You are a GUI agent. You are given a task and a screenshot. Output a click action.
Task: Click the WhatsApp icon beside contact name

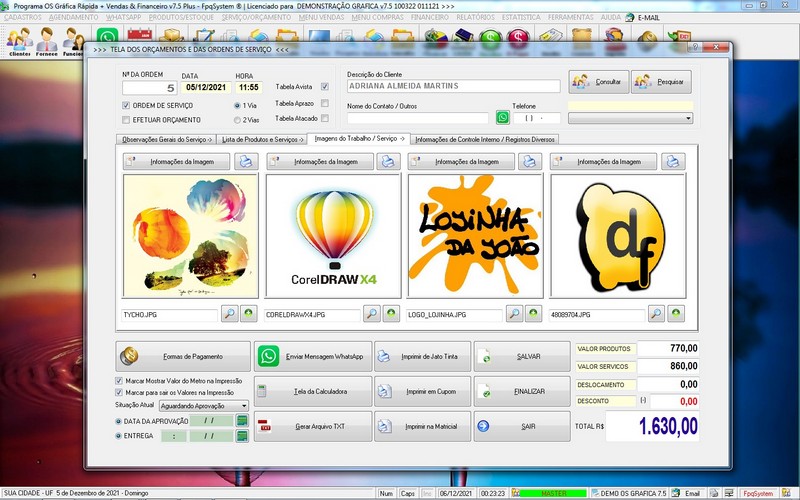[x=503, y=118]
